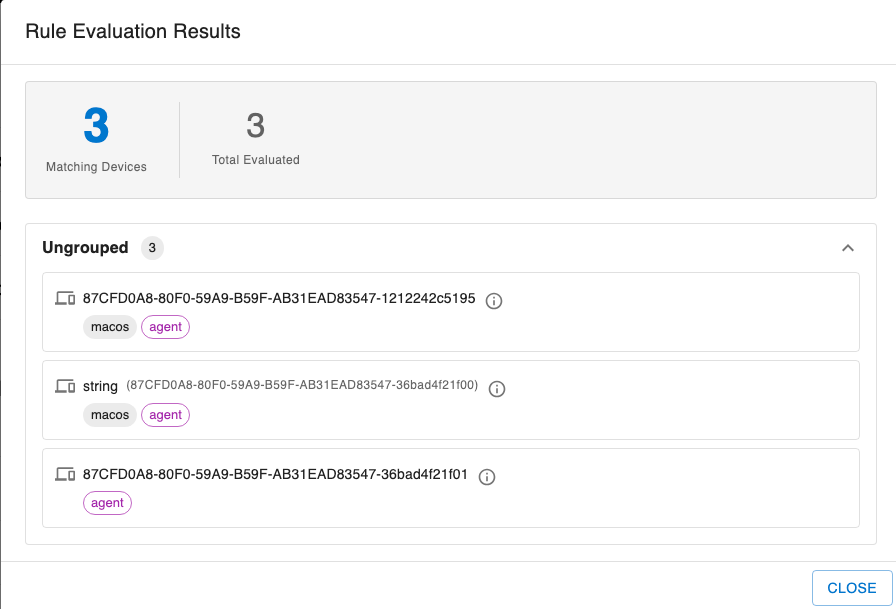This screenshot has width=896, height=609.
Task: Open the info icon for the device ending 21f01
Action: click(487, 476)
